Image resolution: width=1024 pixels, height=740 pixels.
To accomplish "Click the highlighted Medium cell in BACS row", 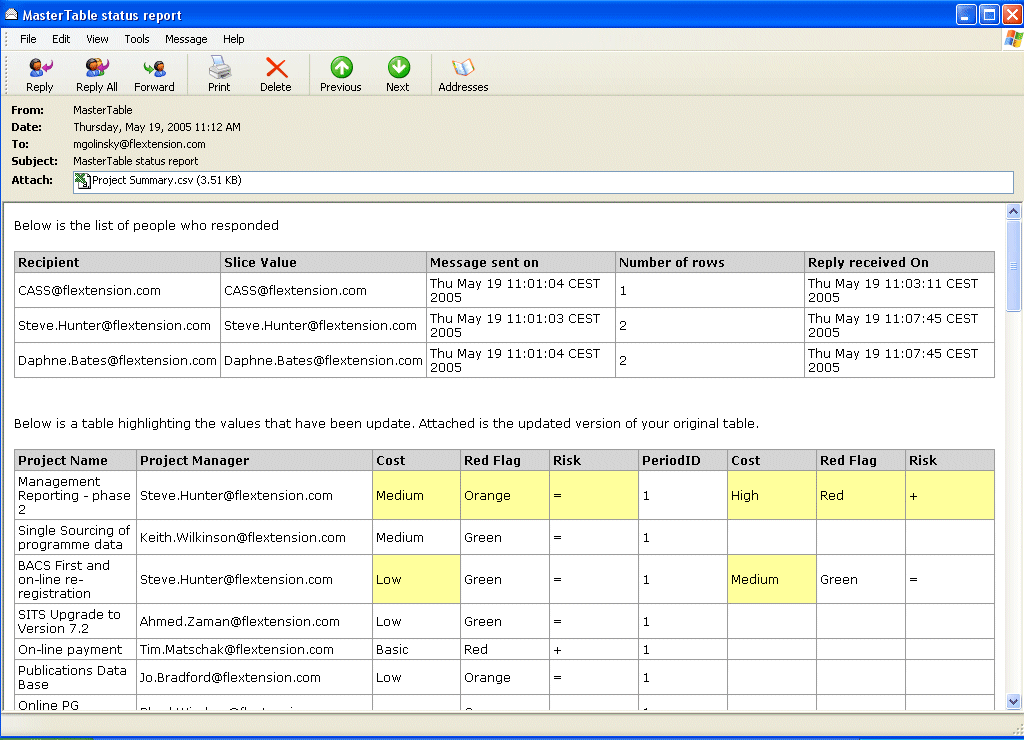I will click(x=771, y=579).
